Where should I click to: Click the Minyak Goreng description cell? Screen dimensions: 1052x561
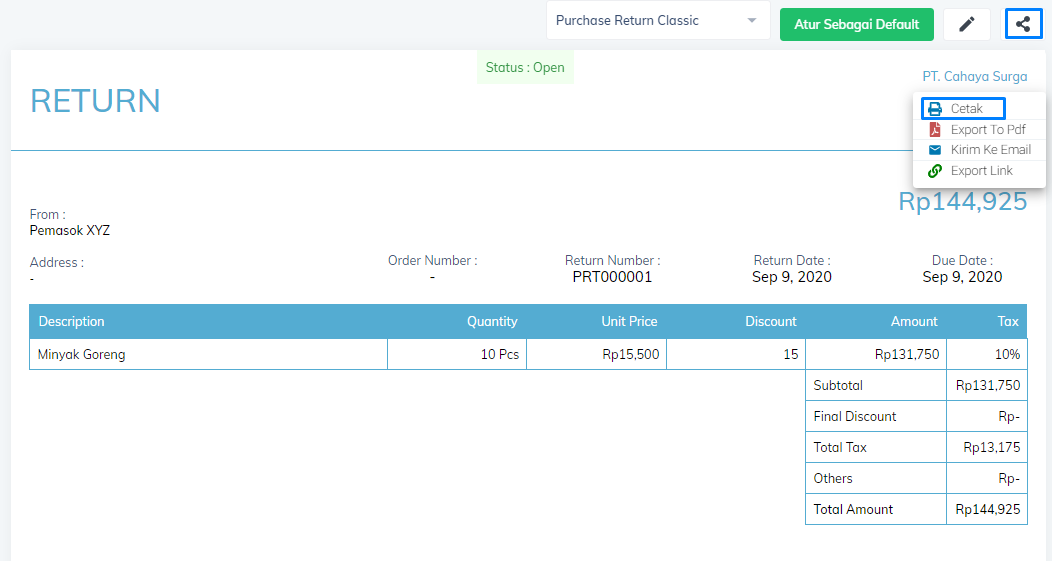(x=209, y=354)
